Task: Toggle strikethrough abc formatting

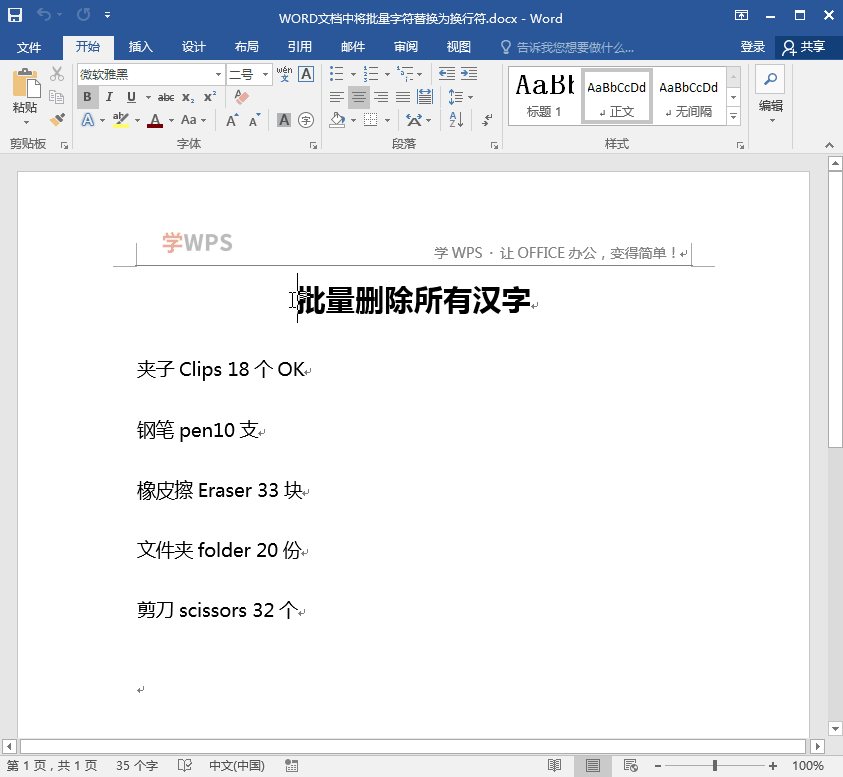Action: (x=166, y=97)
